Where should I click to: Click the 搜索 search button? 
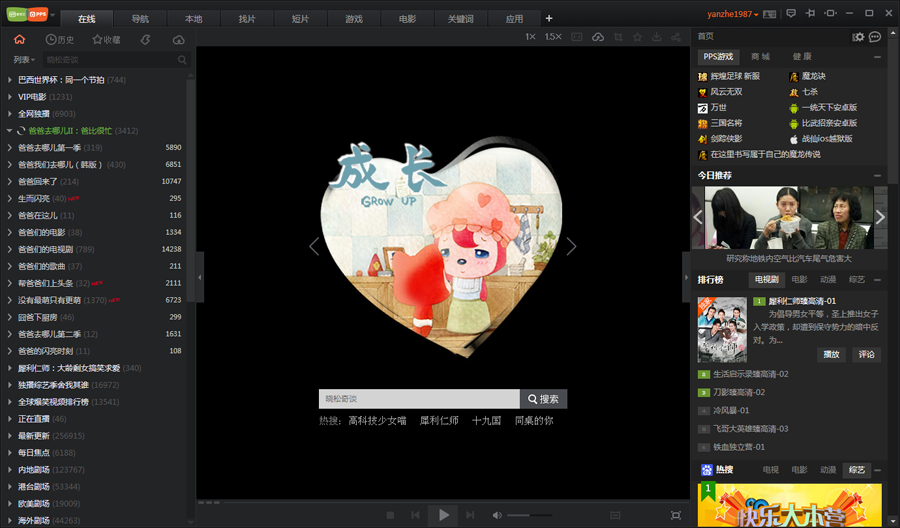[x=543, y=398]
